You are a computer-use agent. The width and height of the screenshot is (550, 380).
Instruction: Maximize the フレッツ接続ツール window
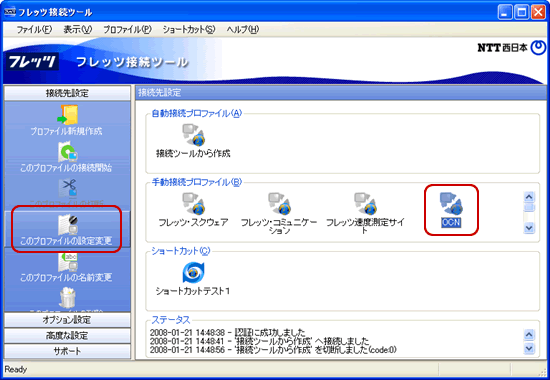(x=522, y=13)
